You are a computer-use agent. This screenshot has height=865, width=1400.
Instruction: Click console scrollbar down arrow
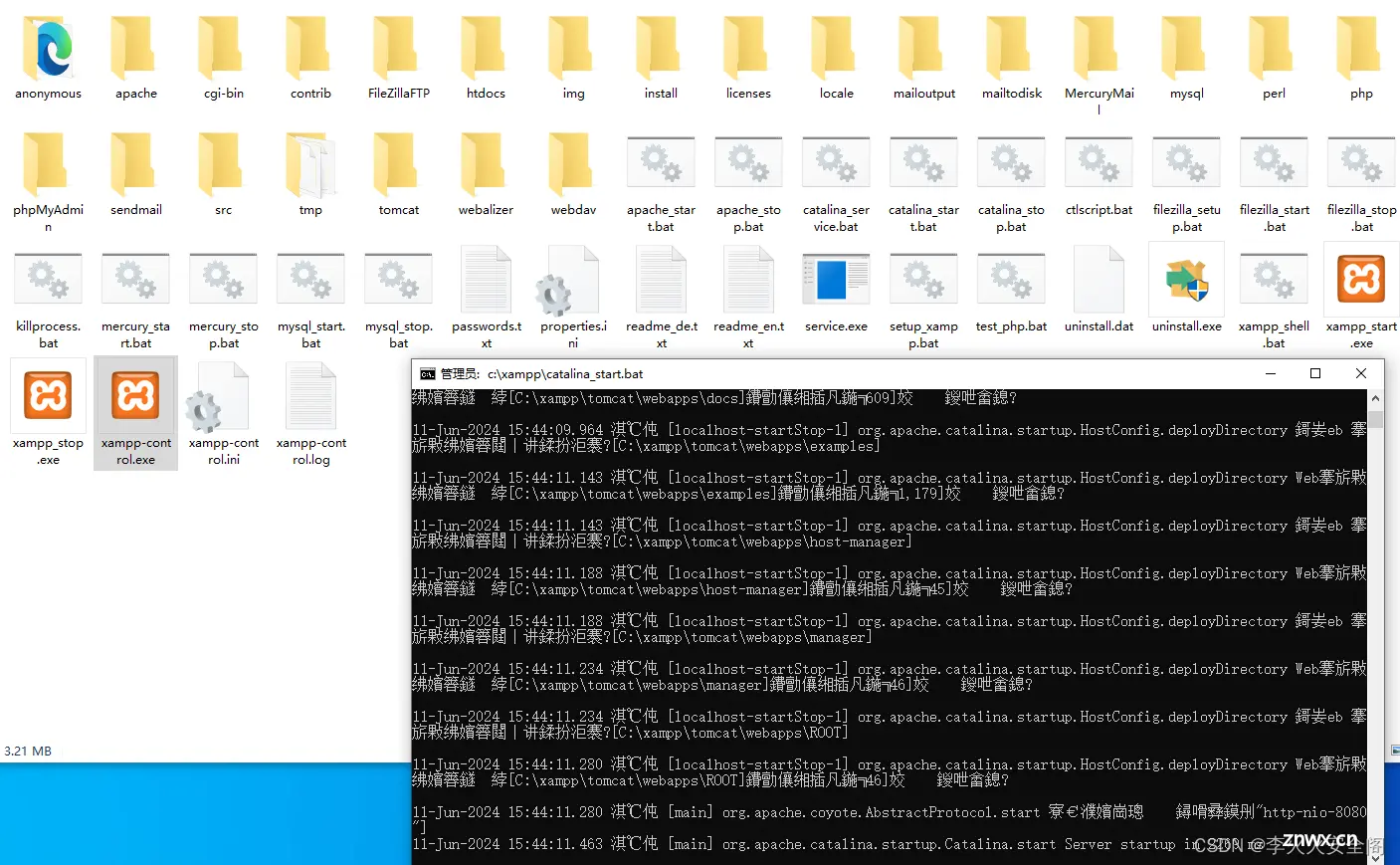pyautogui.click(x=1375, y=857)
